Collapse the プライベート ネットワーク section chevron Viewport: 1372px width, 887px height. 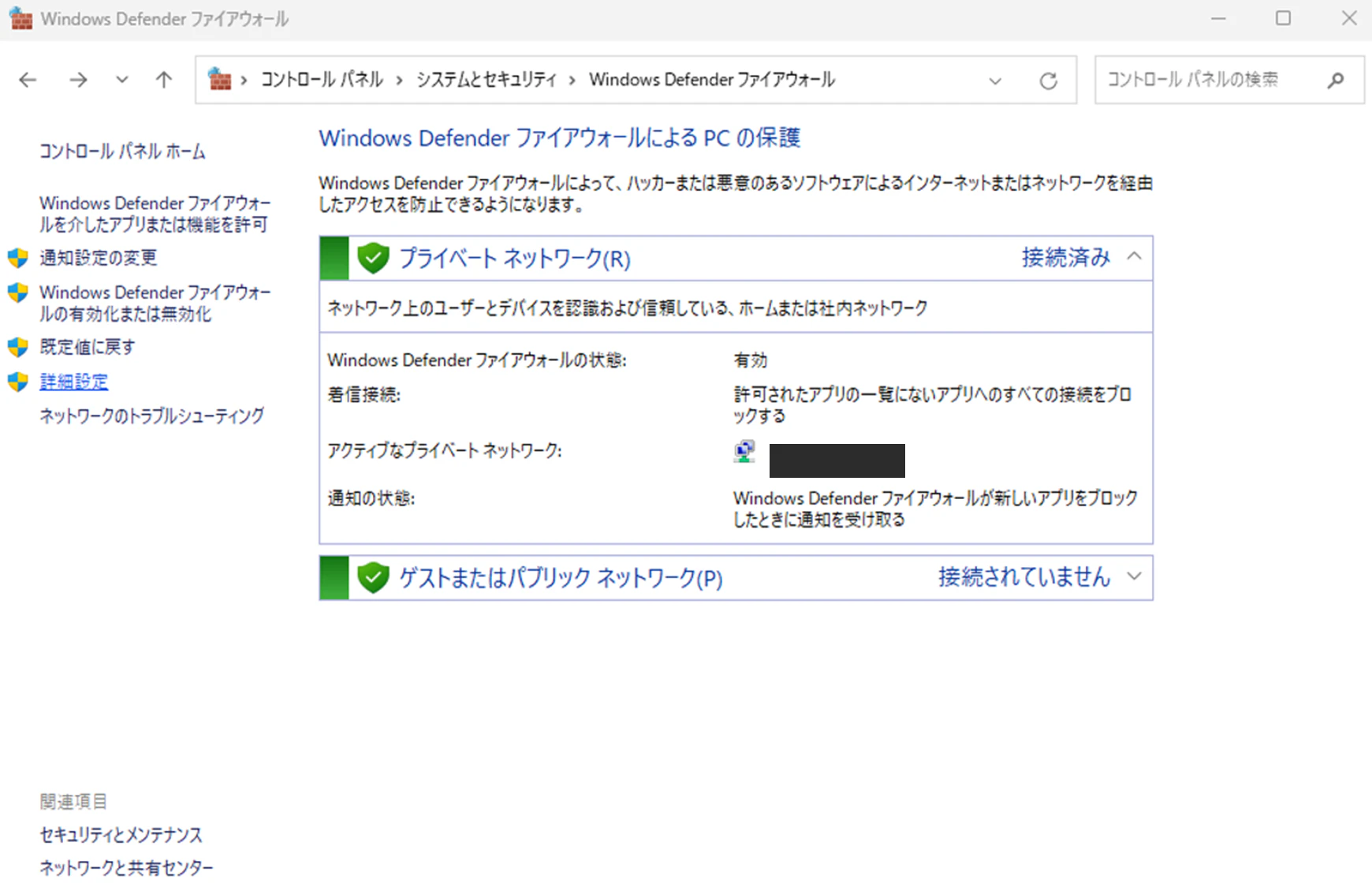tap(1134, 256)
